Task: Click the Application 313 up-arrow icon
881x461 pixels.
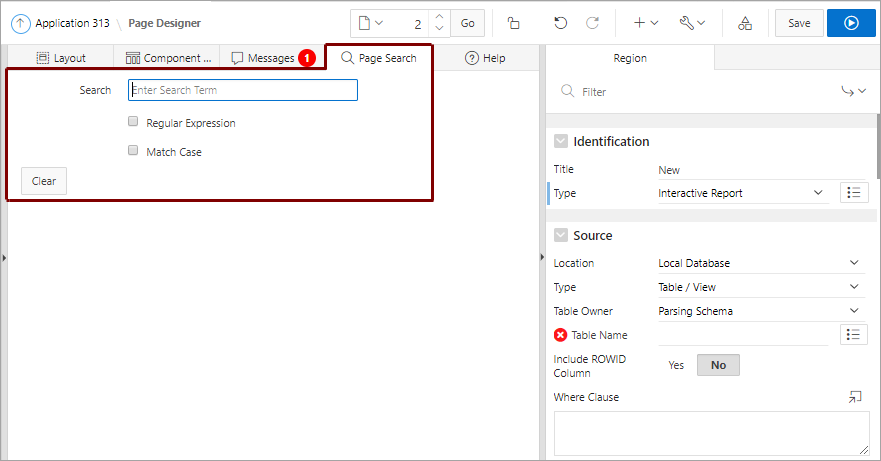Action: tap(21, 24)
